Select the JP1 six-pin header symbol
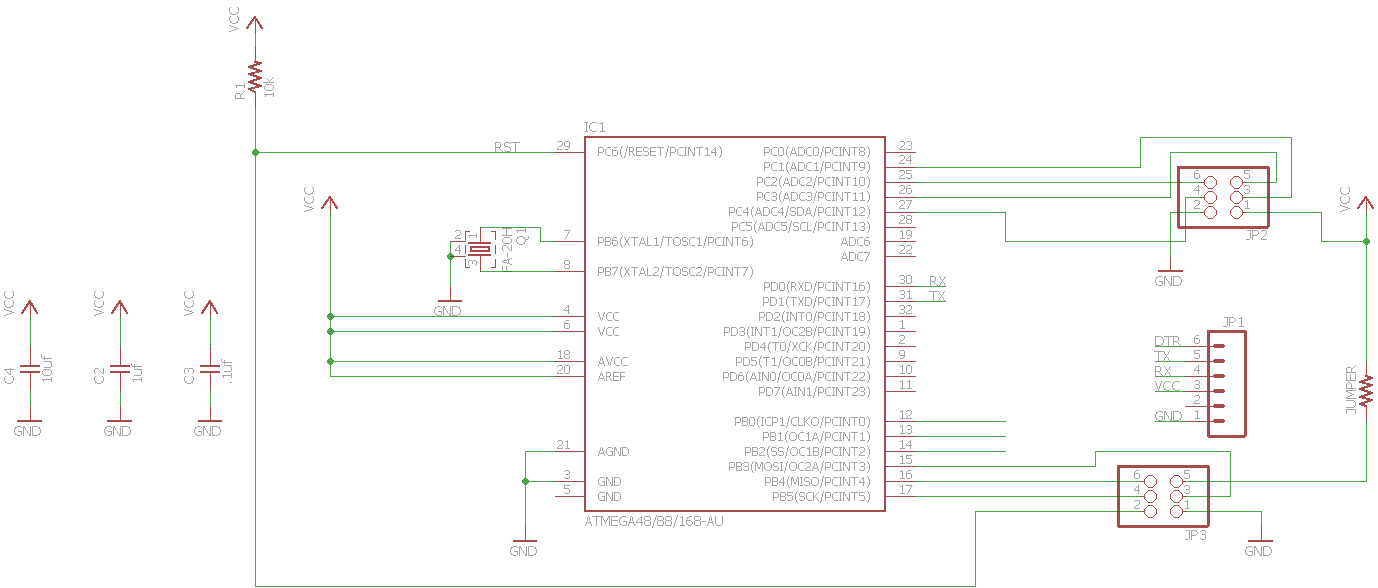The width and height of the screenshot is (1378, 588). (x=1228, y=384)
